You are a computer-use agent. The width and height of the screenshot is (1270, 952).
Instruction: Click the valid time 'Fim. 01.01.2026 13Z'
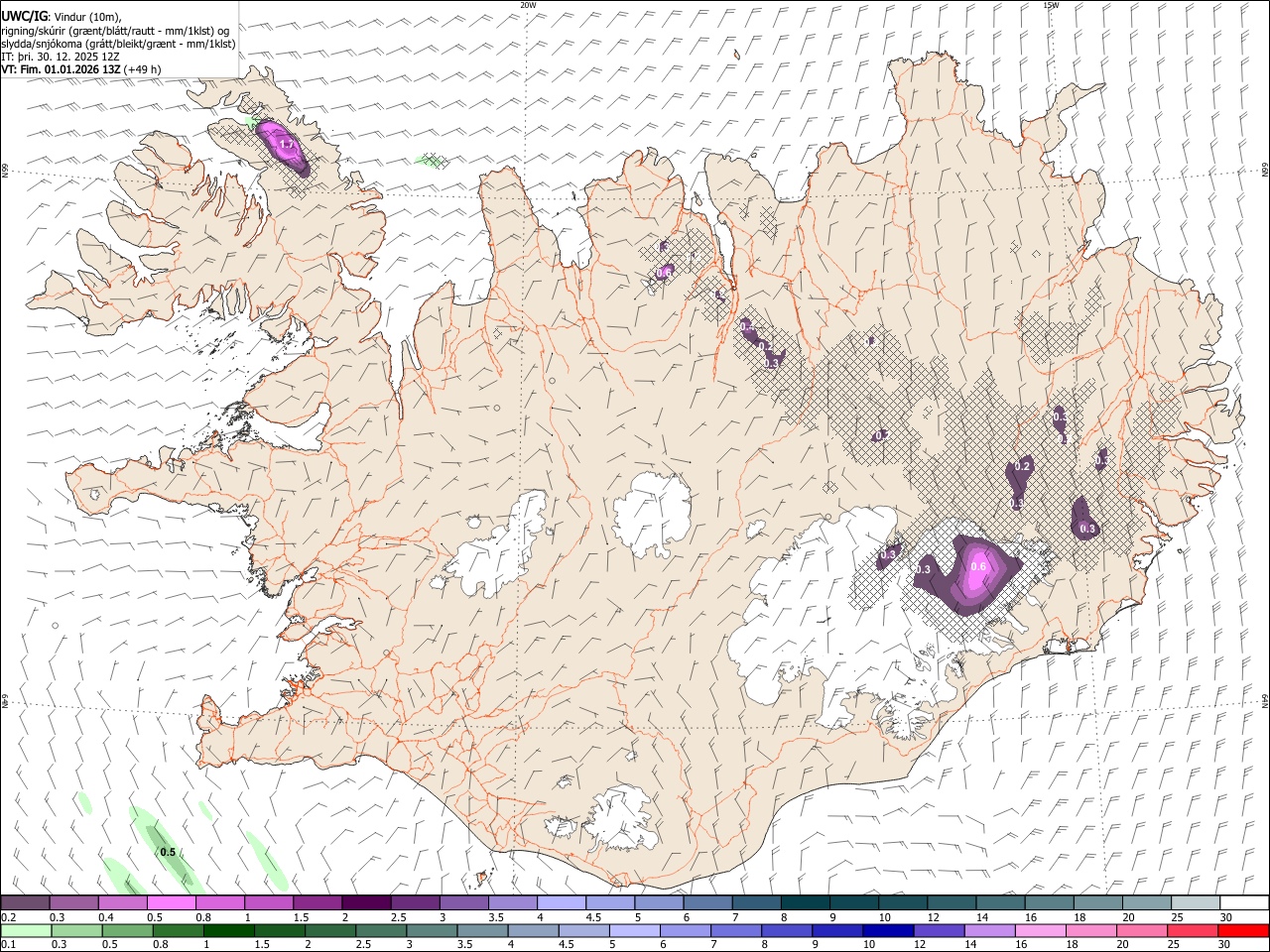coord(70,69)
